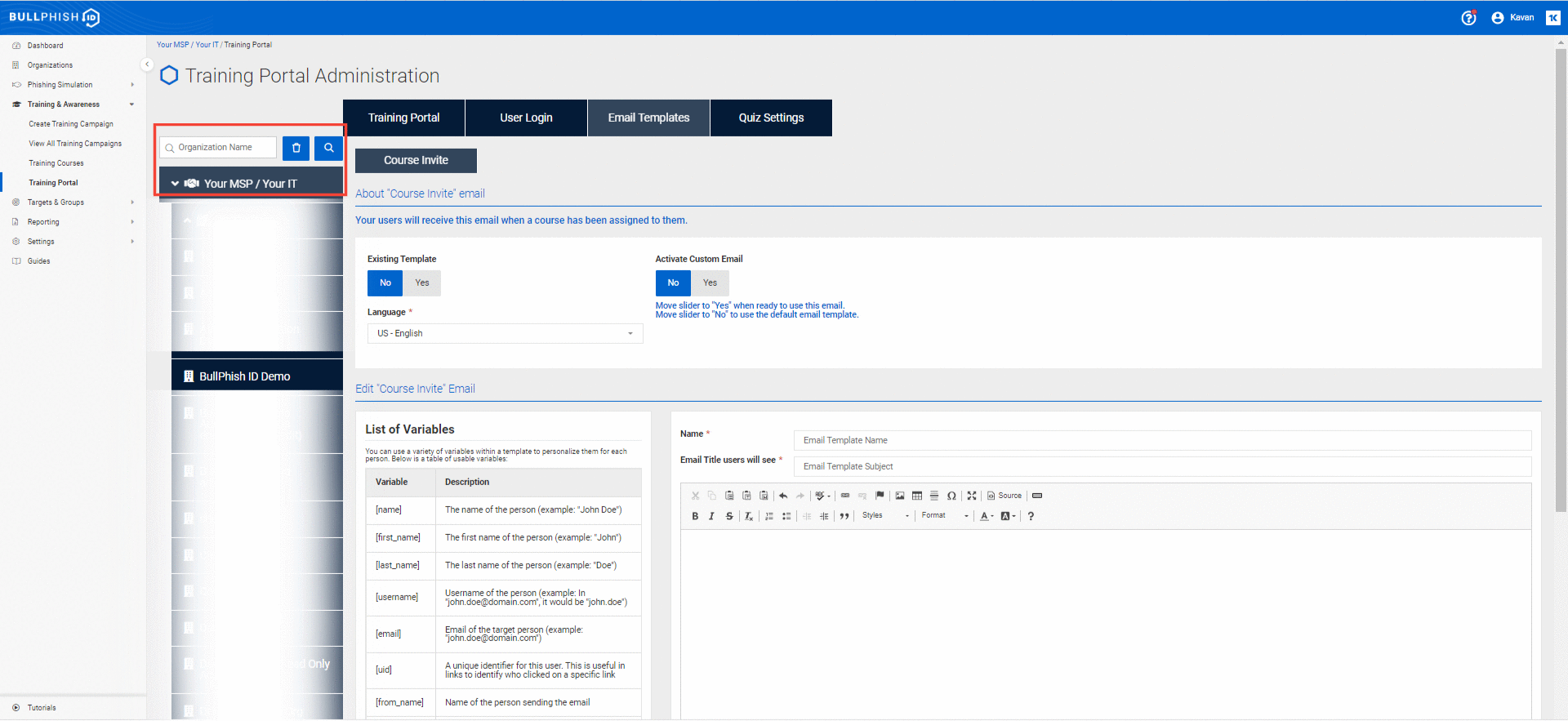Image resolution: width=1568 pixels, height=721 pixels.
Task: Apply bold formatting in the editor
Action: pyautogui.click(x=695, y=516)
